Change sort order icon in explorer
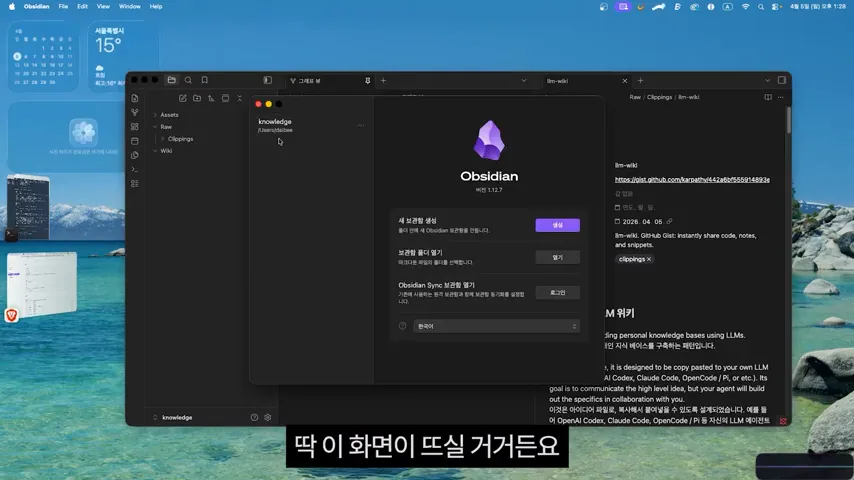 (x=211, y=98)
